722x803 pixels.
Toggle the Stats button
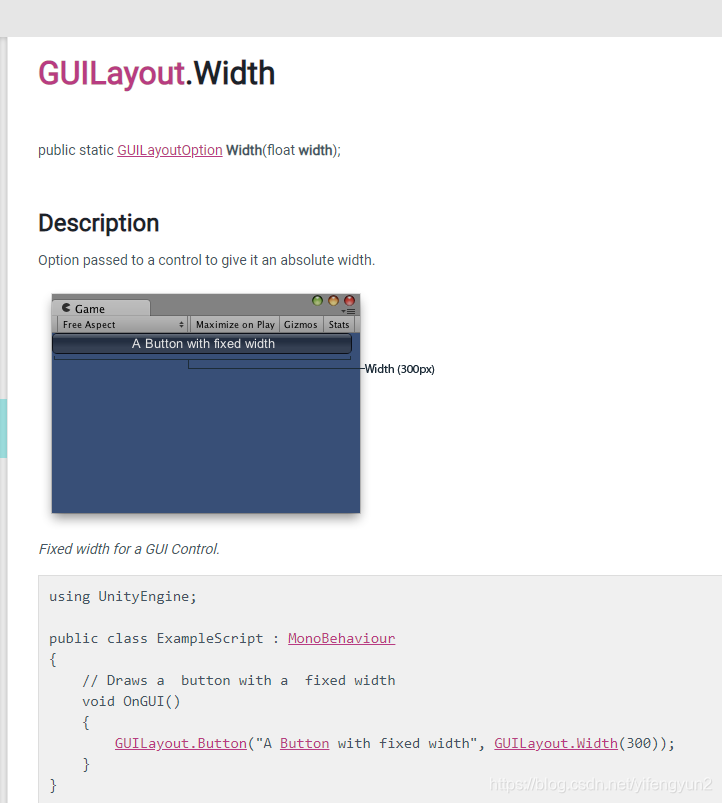338,325
